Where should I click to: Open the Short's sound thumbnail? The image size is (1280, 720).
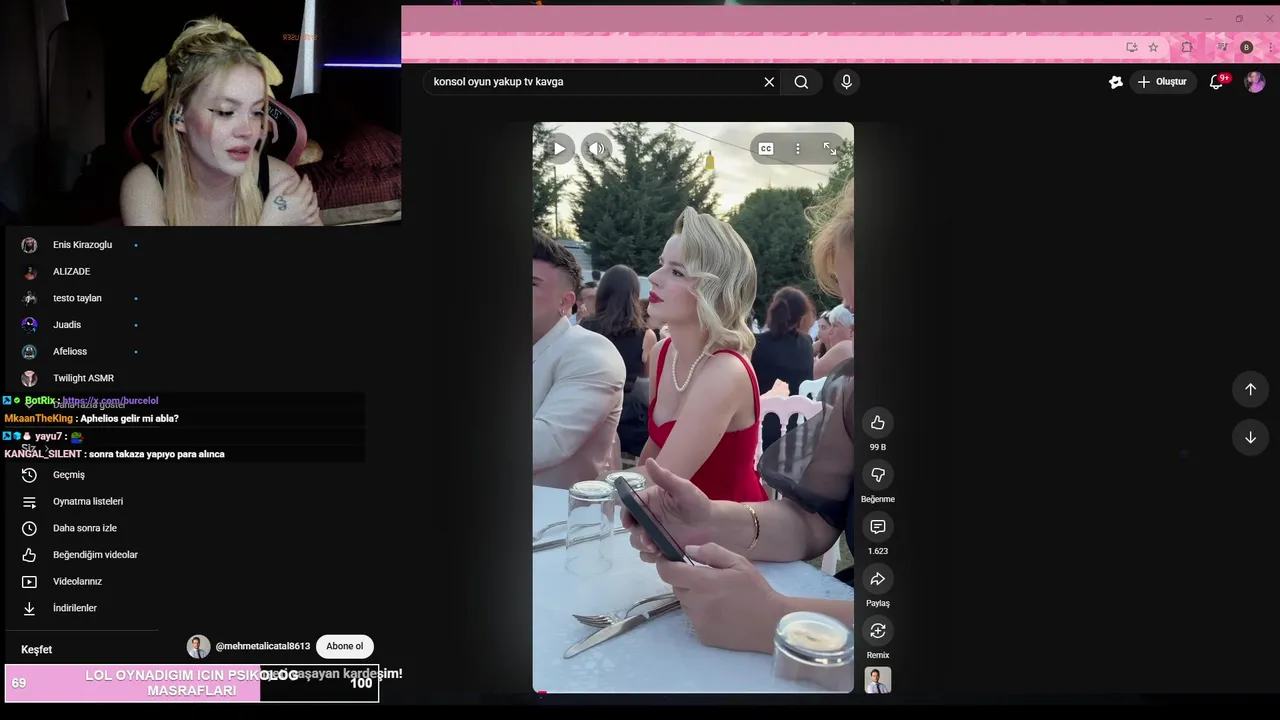click(877, 681)
